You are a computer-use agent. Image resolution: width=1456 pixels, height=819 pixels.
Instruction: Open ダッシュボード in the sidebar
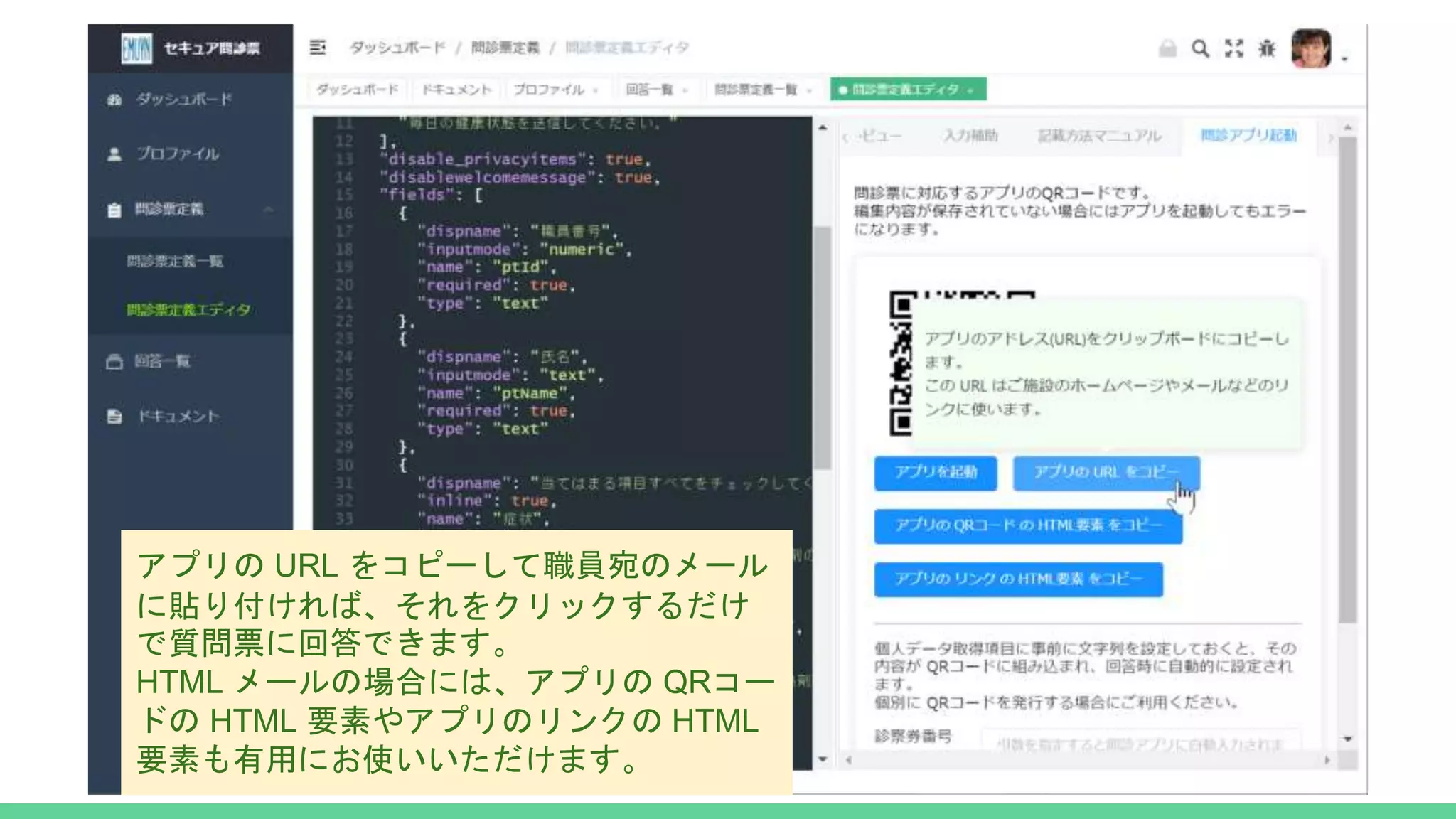(x=184, y=100)
